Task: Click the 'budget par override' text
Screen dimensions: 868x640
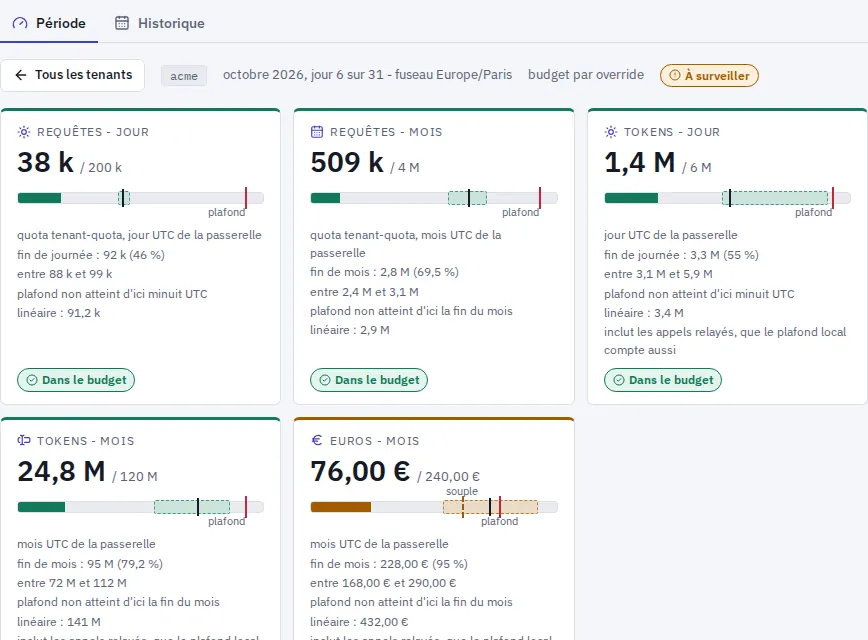Action: [x=586, y=75]
